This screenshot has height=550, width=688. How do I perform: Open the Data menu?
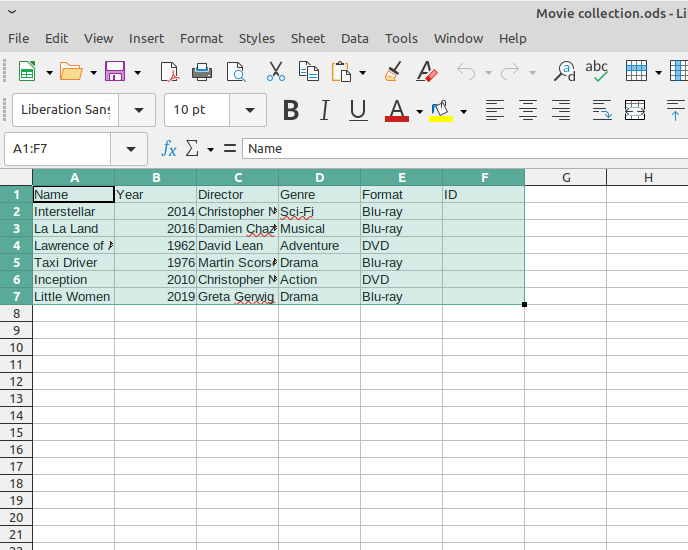pyautogui.click(x=354, y=38)
